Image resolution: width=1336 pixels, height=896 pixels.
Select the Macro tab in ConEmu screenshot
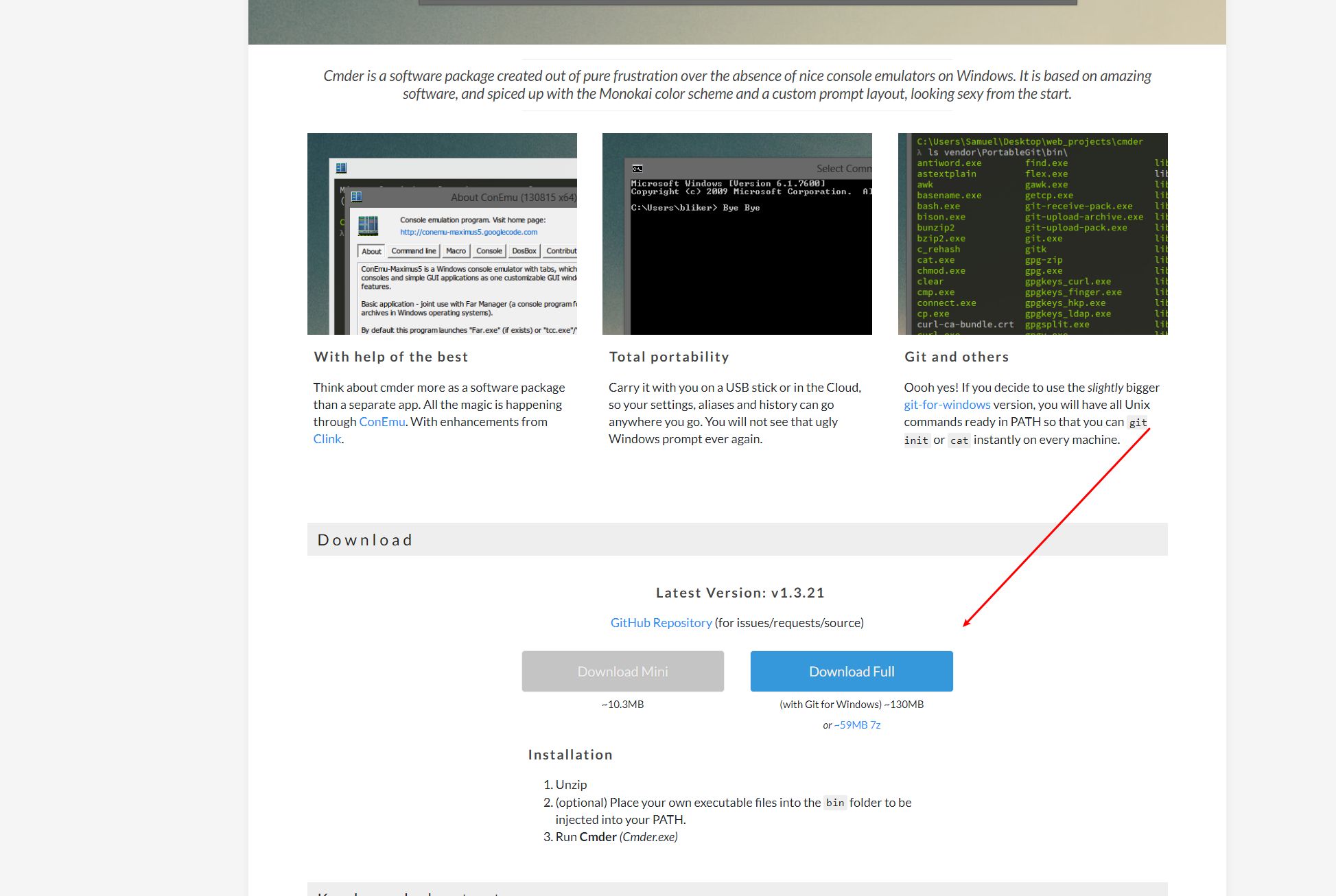click(x=456, y=251)
